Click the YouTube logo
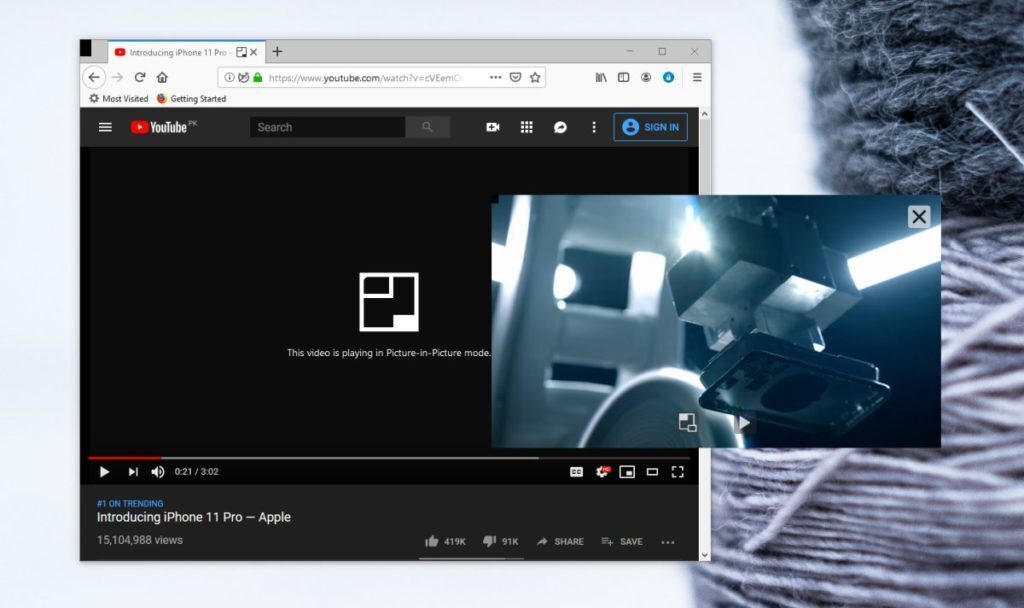The width and height of the screenshot is (1024, 608). [x=158, y=127]
